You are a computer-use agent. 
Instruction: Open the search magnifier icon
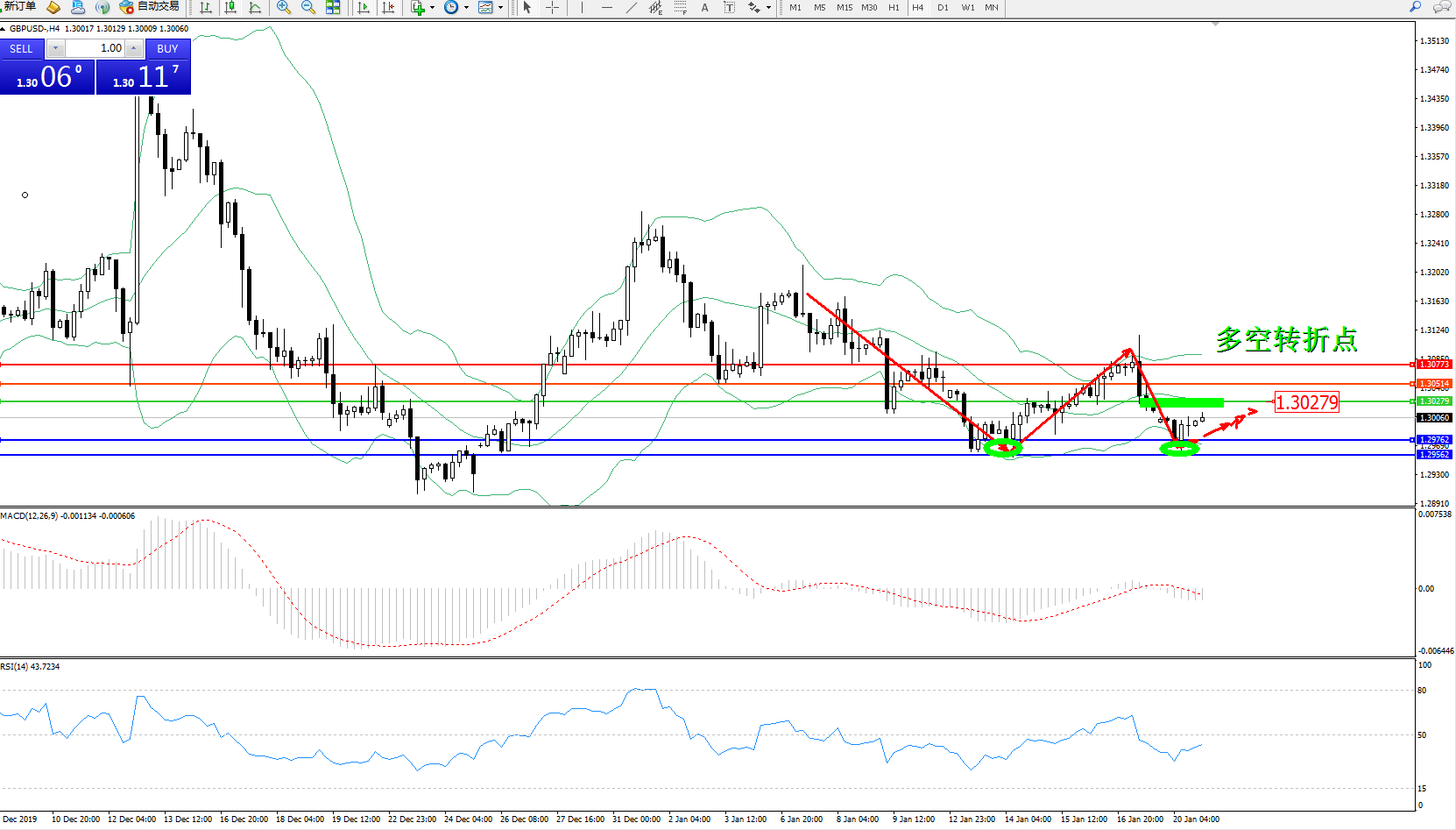1415,7
